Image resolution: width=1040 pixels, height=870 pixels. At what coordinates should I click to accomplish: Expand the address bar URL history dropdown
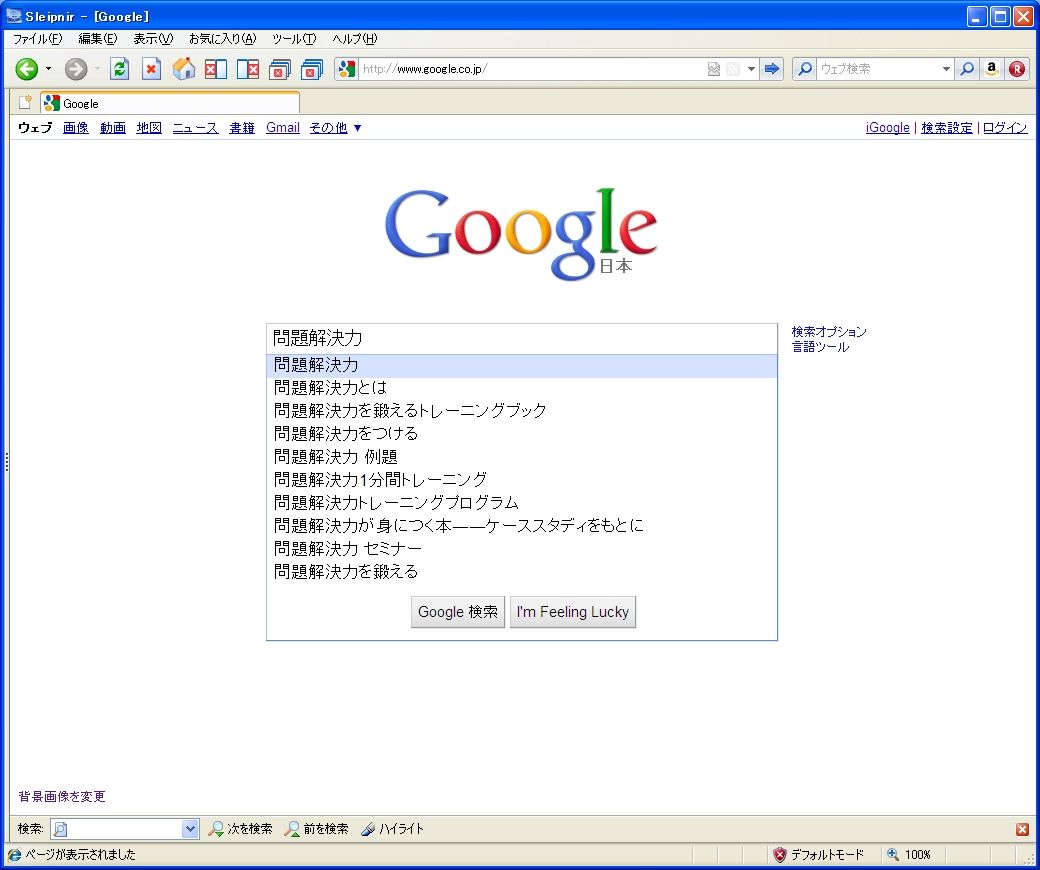click(751, 69)
